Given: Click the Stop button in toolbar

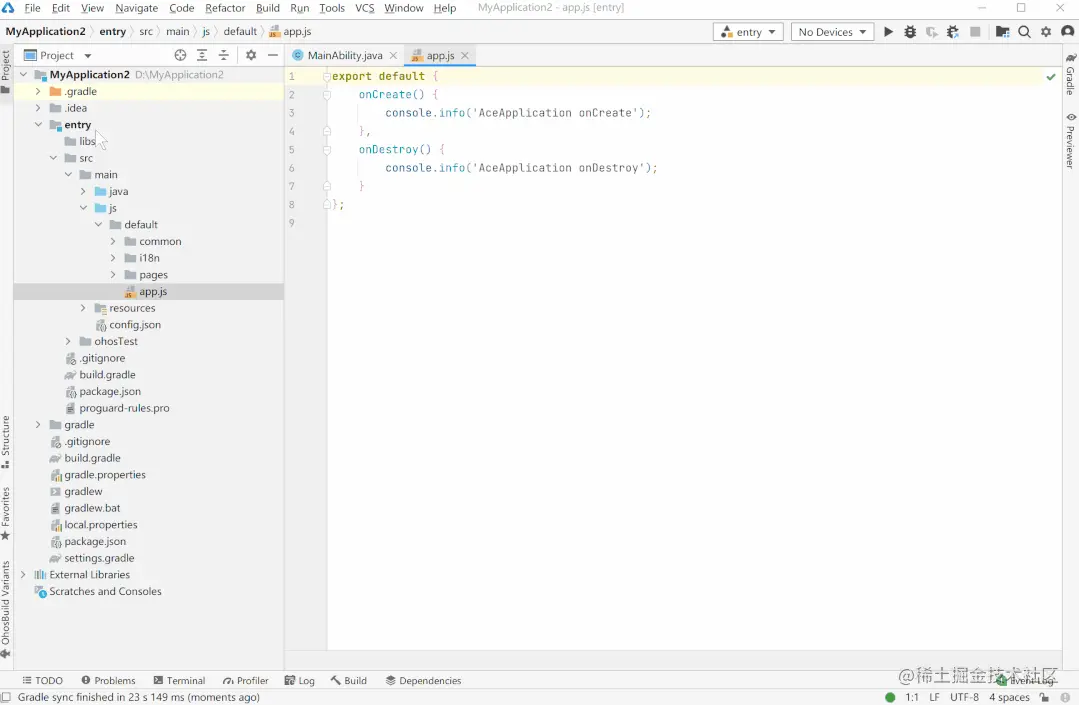Looking at the screenshot, I should click(975, 32).
